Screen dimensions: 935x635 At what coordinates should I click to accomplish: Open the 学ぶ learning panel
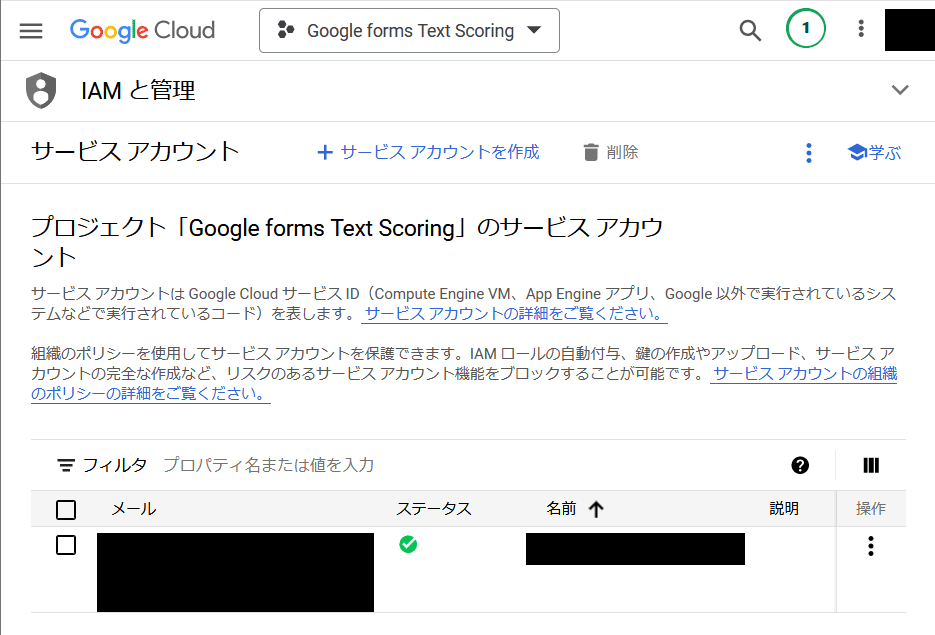tap(874, 153)
